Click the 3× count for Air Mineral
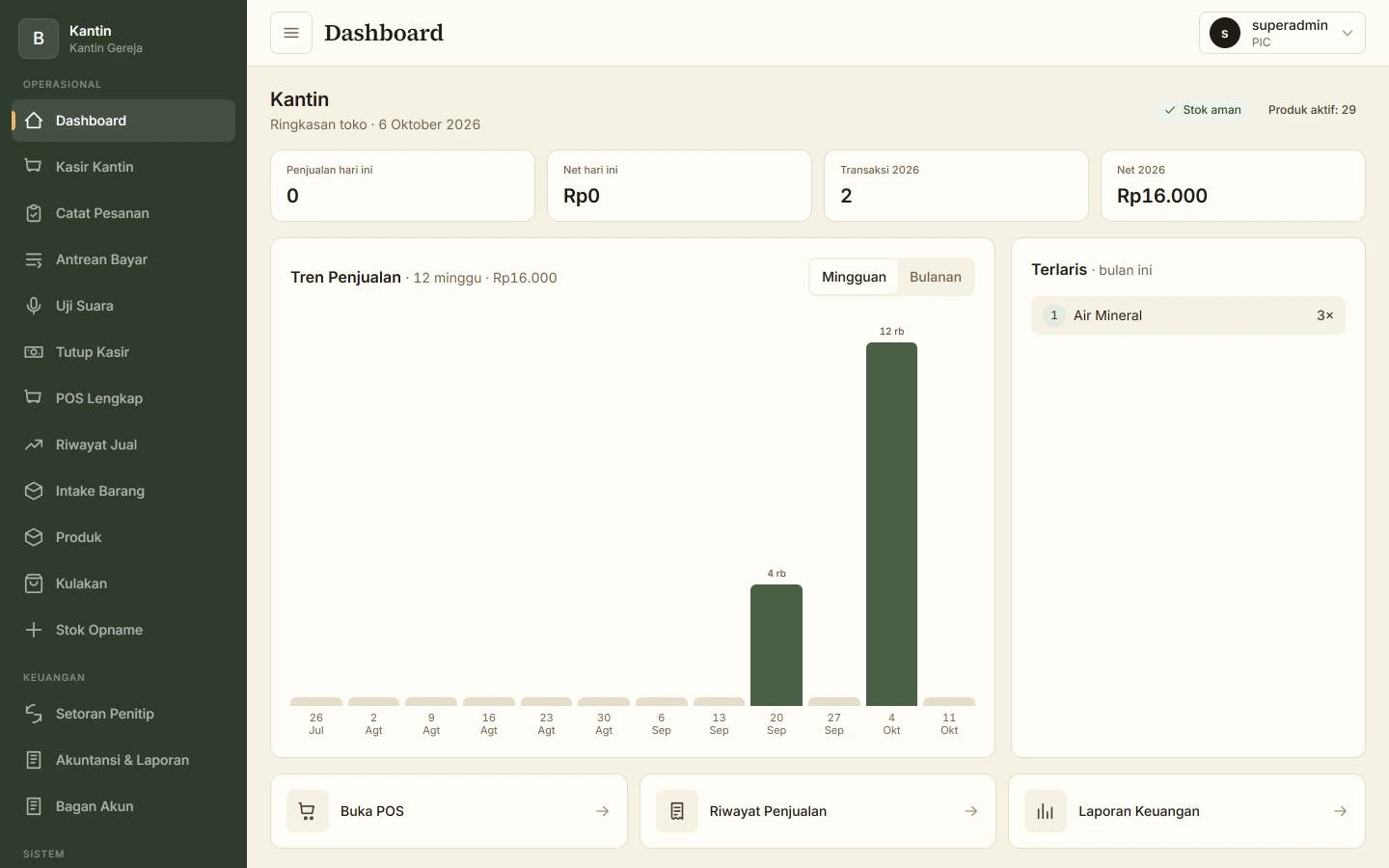Screen dimensions: 1389x868 point(1325,315)
